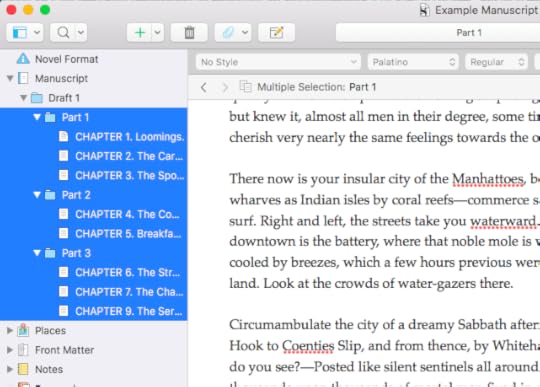Image resolution: width=540 pixels, height=387 pixels.
Task: Open the No Style dropdown
Action: tap(278, 62)
